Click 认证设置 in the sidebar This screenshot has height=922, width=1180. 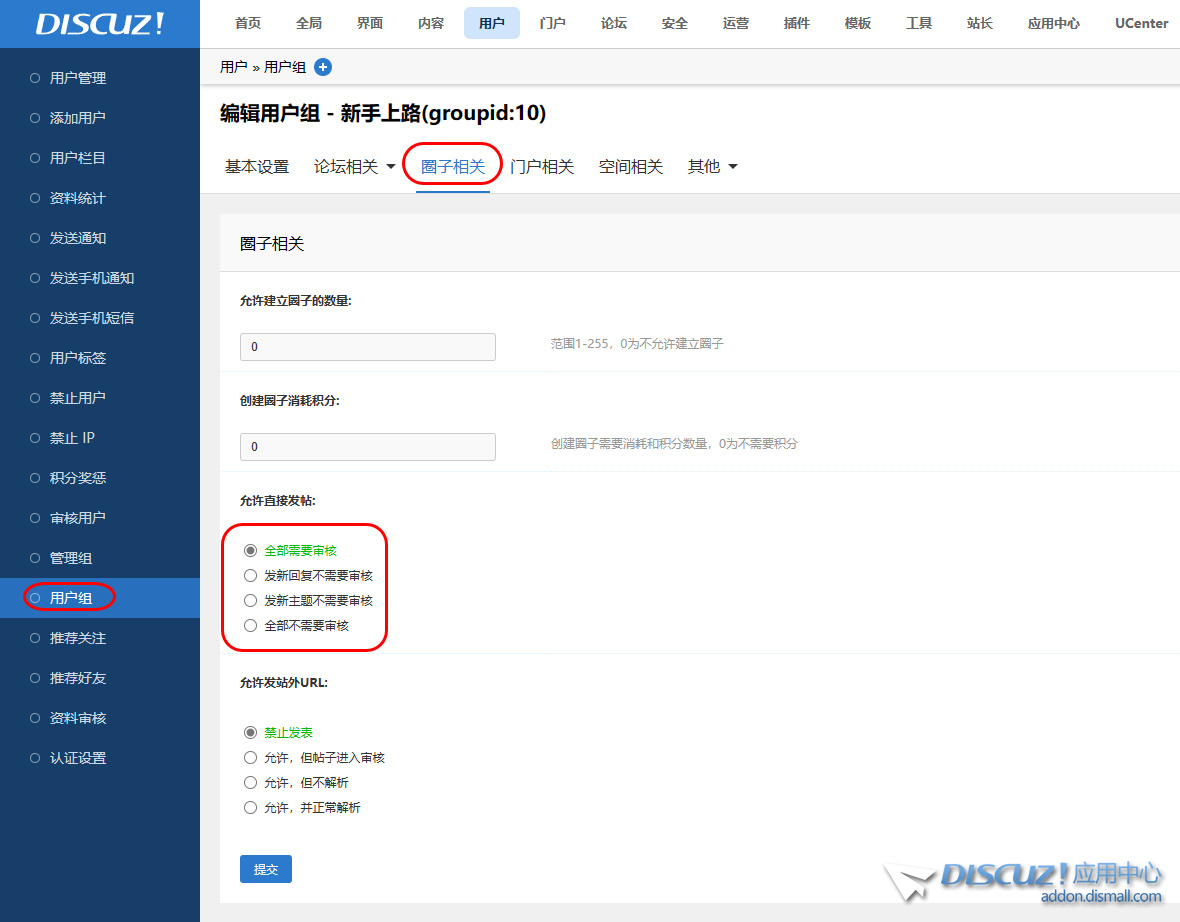78,758
